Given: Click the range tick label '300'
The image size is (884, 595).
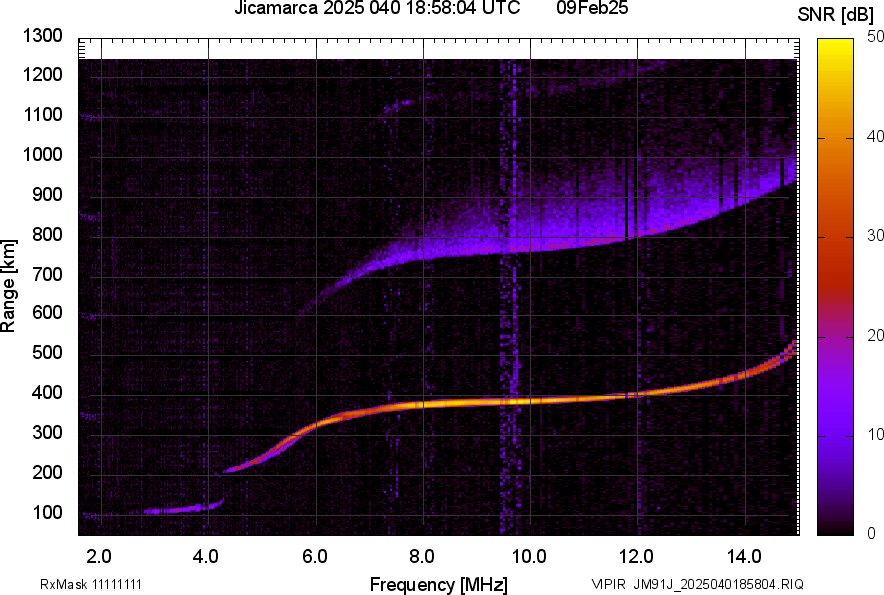Looking at the screenshot, I should point(47,433).
